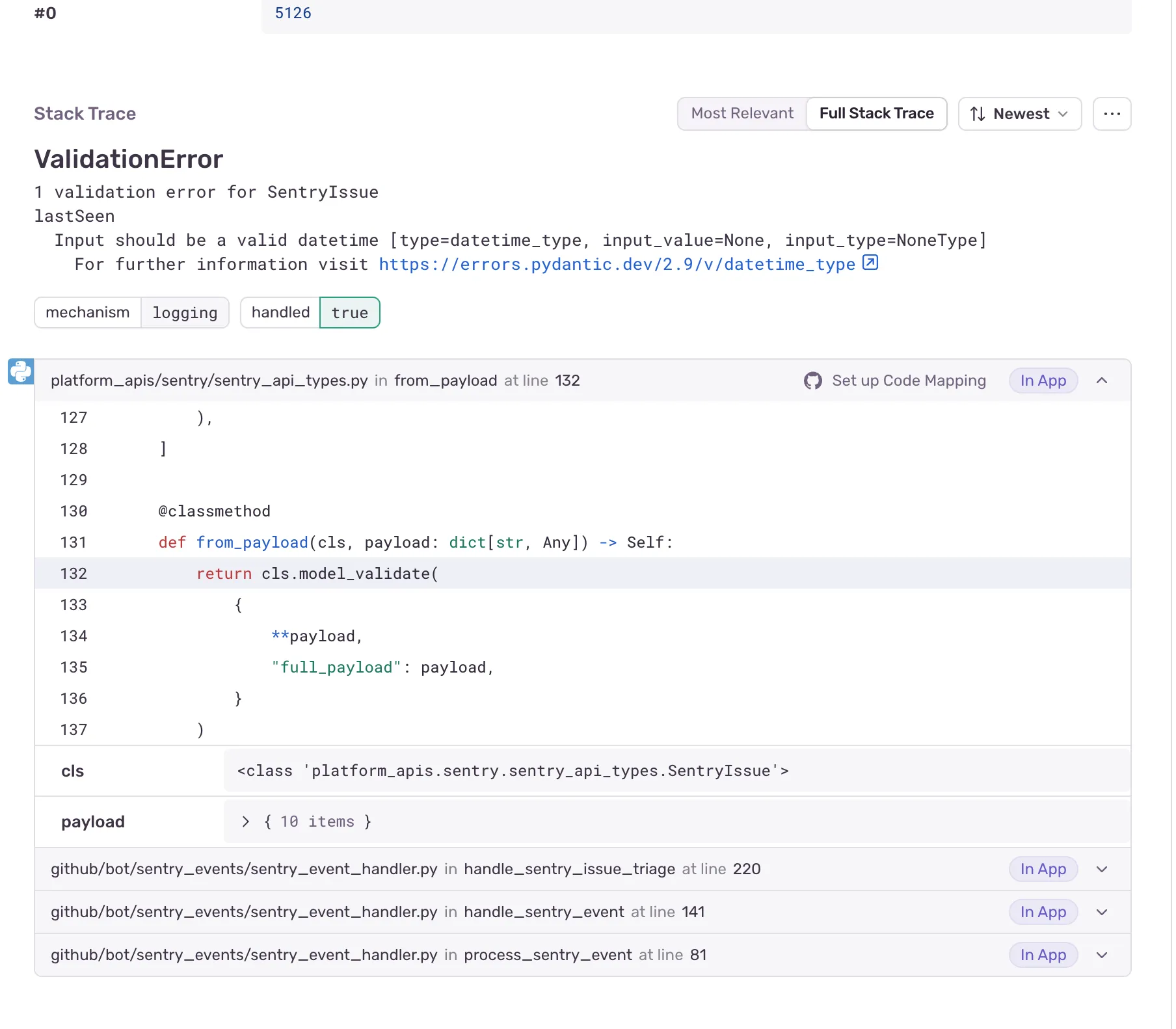Toggle In App on the process_sentry_event frame
Viewport: 1176px width, 1029px height.
click(1043, 955)
